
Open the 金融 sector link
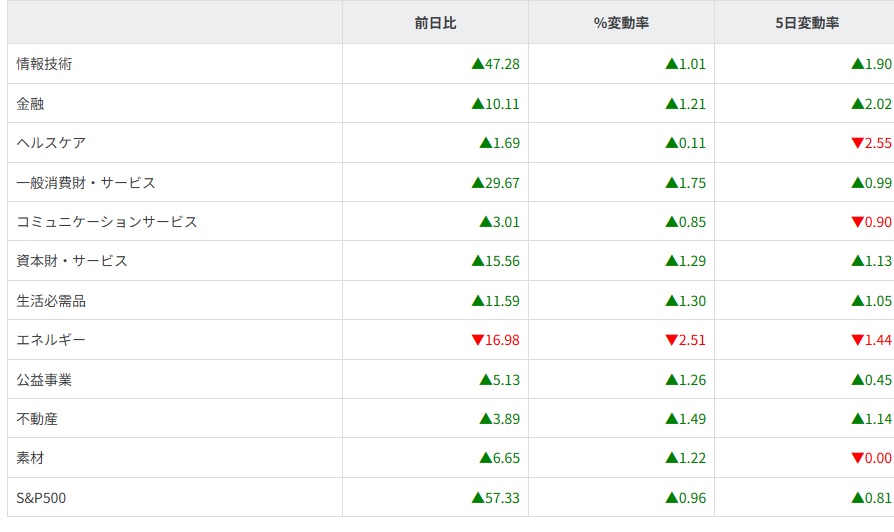click(x=31, y=103)
